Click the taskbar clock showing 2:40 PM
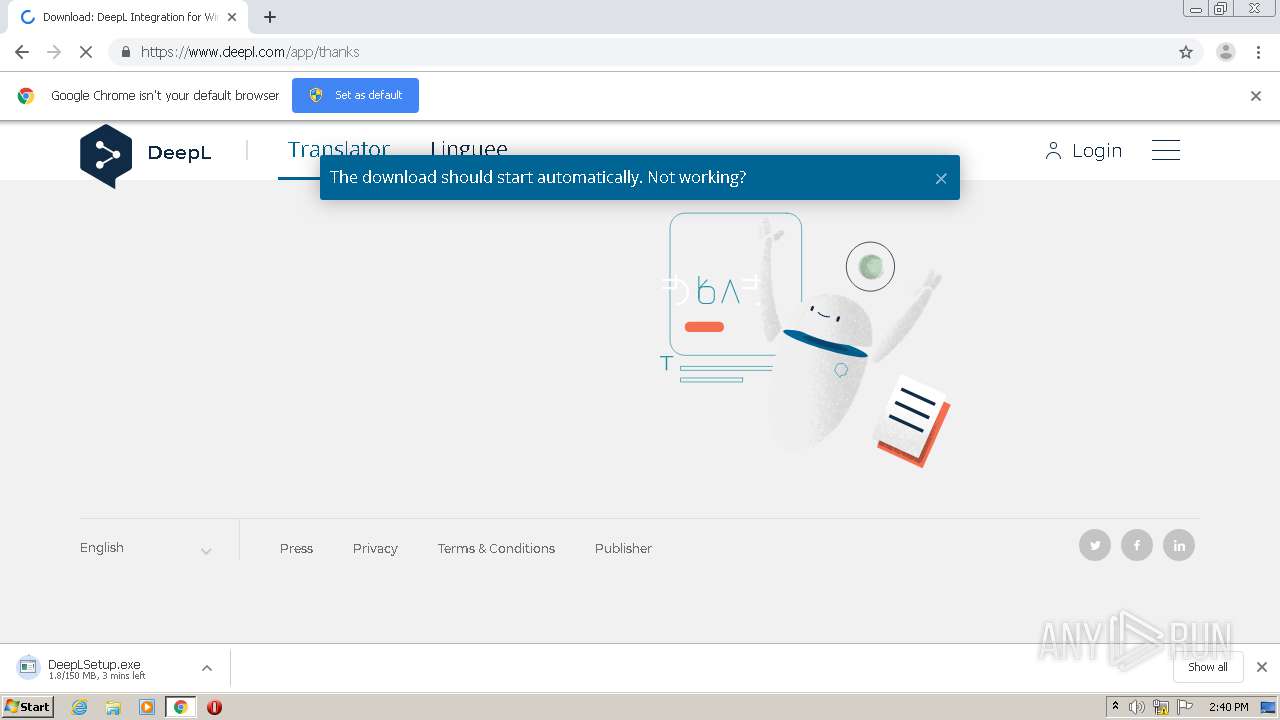This screenshot has width=1280, height=720. point(1229,707)
